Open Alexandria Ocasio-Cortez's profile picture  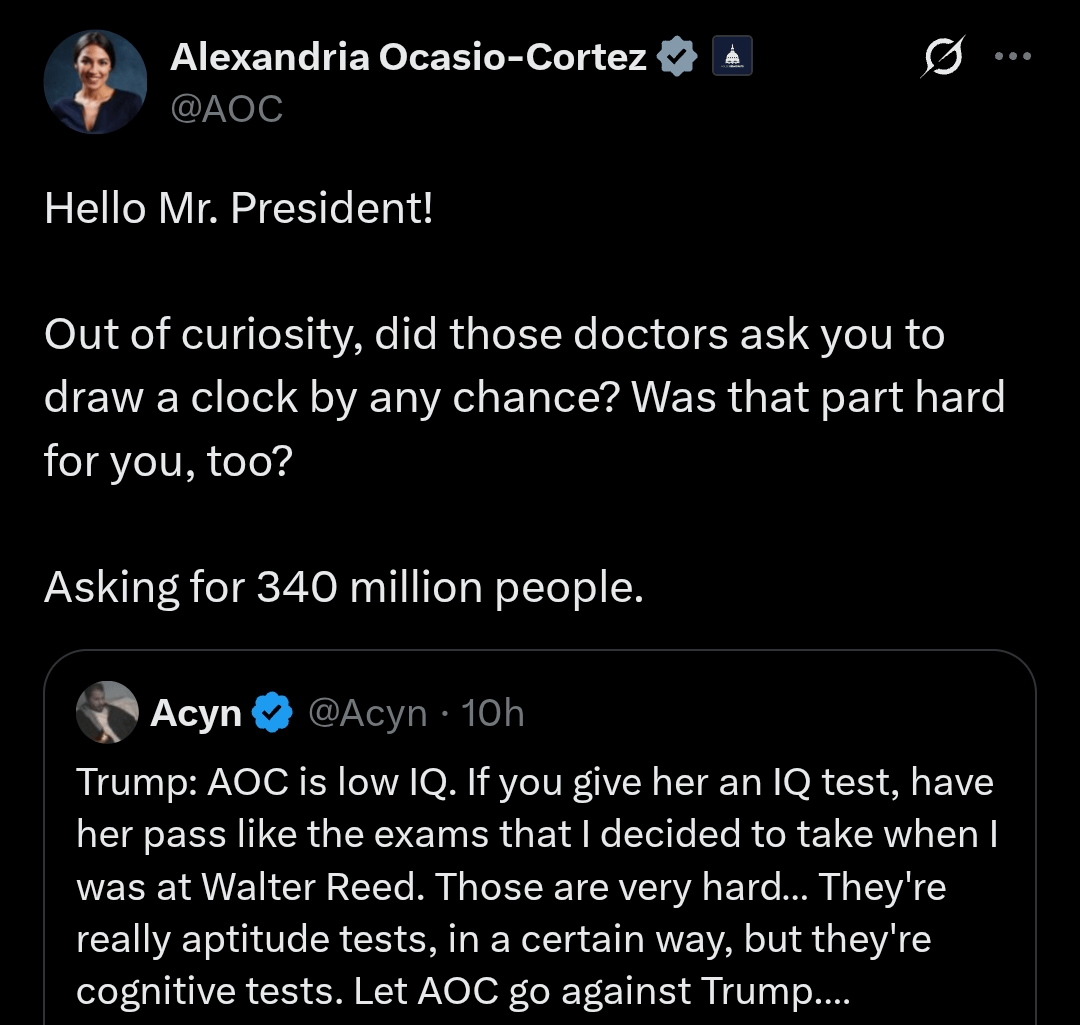96,81
